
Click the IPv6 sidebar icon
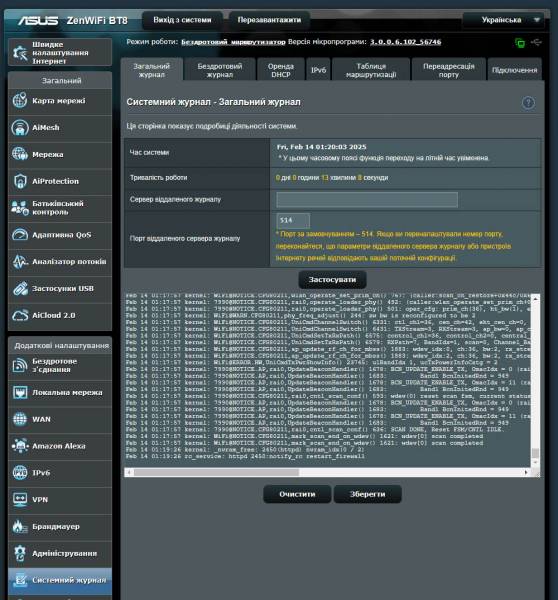(x=20, y=473)
